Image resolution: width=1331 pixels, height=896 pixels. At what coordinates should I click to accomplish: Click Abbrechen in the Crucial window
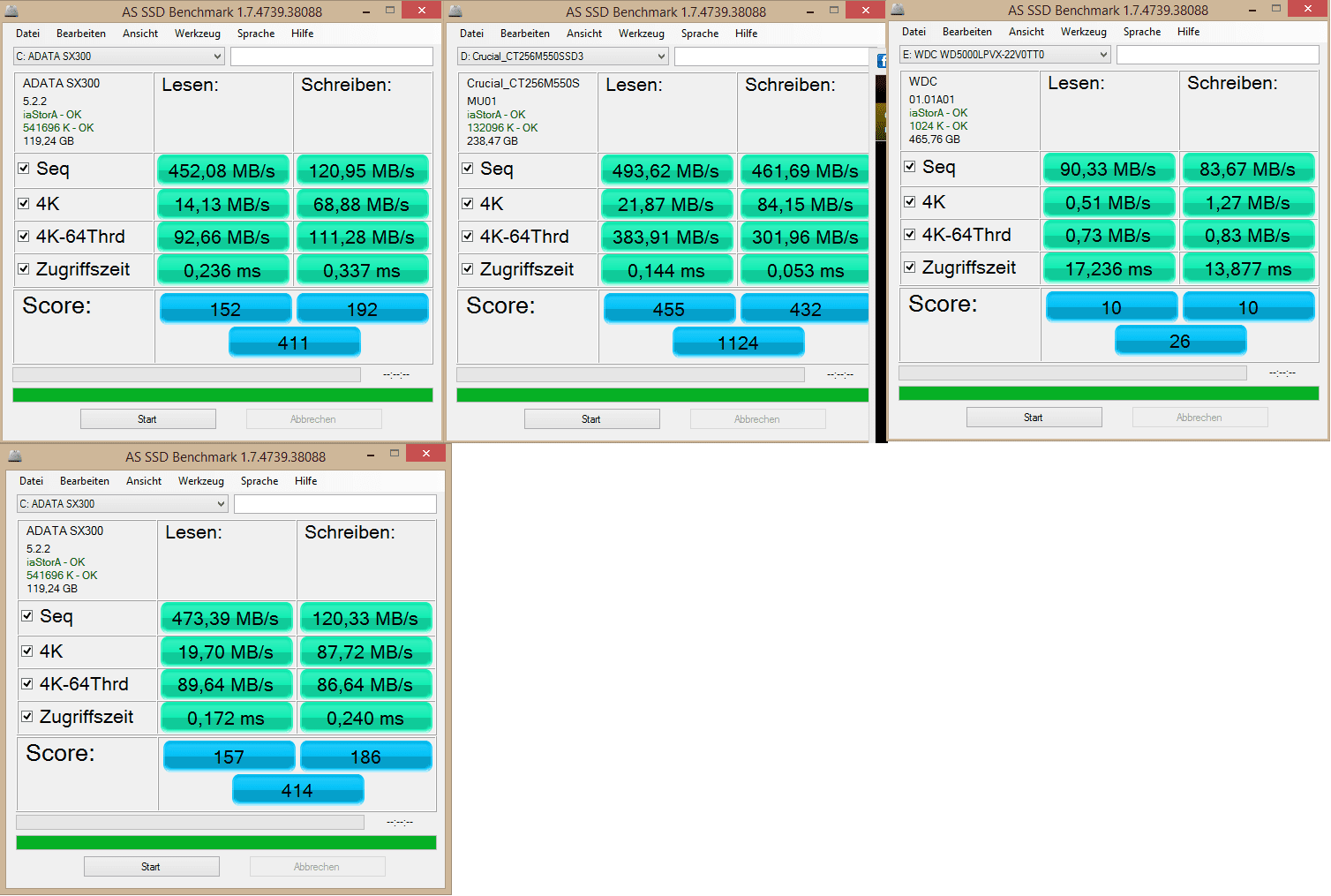(x=757, y=419)
